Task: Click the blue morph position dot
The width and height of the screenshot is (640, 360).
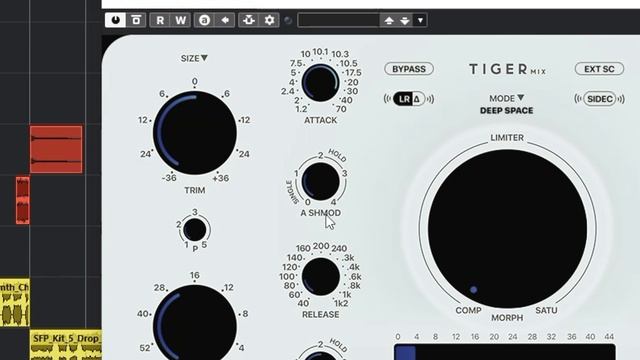Action: coord(473,290)
